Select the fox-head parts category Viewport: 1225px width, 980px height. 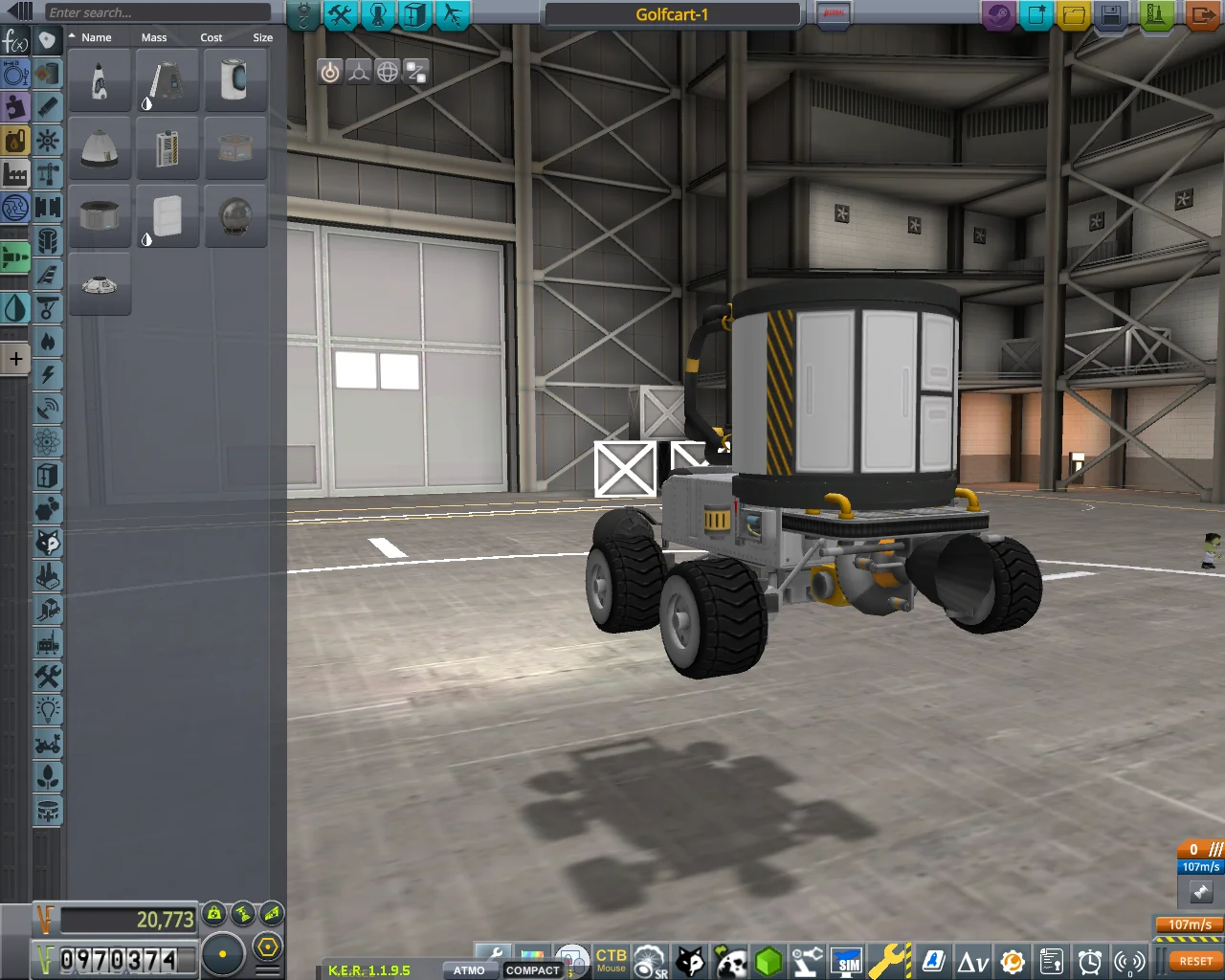click(48, 543)
